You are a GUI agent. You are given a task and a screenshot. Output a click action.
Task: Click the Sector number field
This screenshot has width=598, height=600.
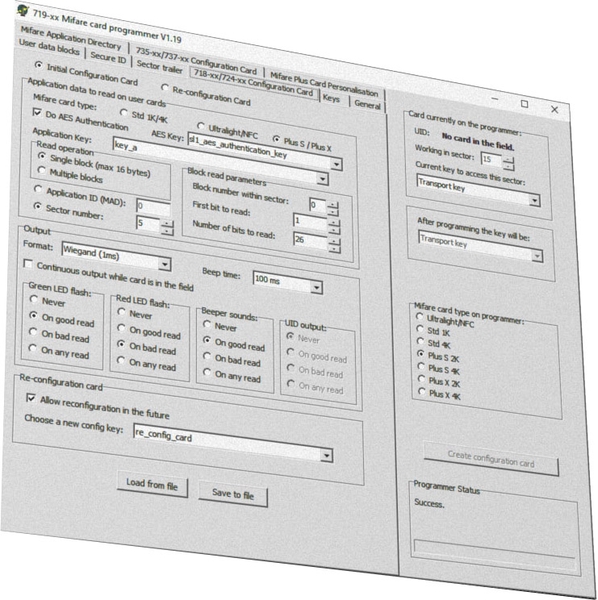(148, 224)
